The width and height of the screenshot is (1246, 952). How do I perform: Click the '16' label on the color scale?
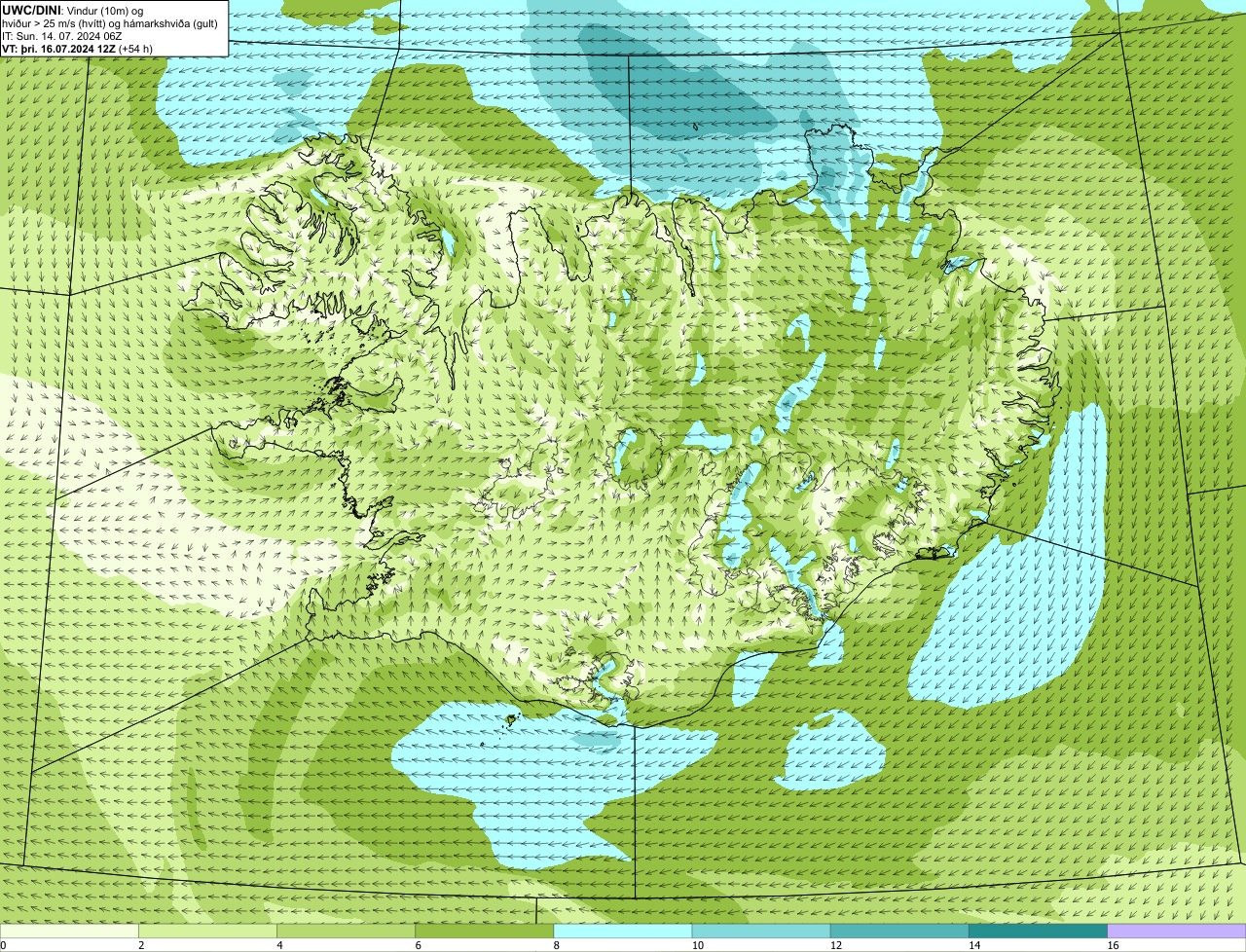(x=1111, y=945)
